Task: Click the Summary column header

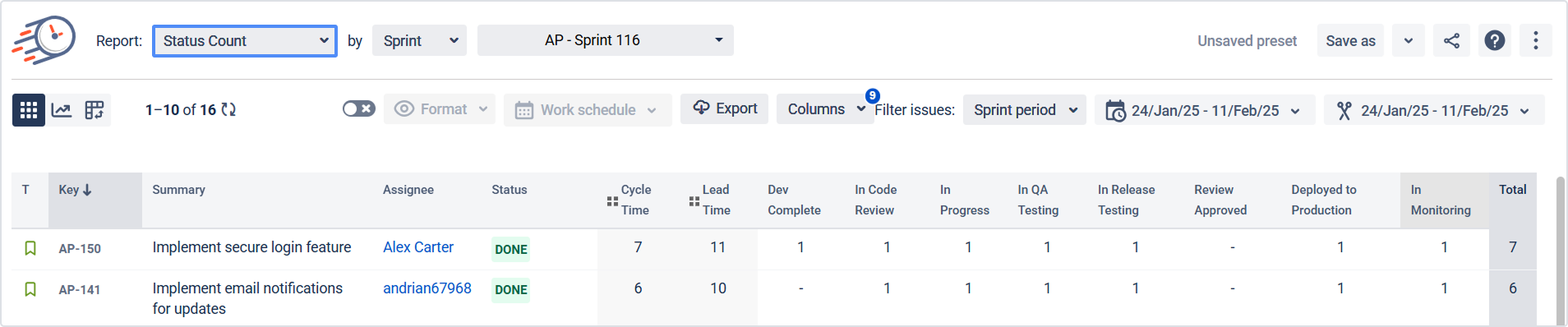Action: [x=178, y=190]
